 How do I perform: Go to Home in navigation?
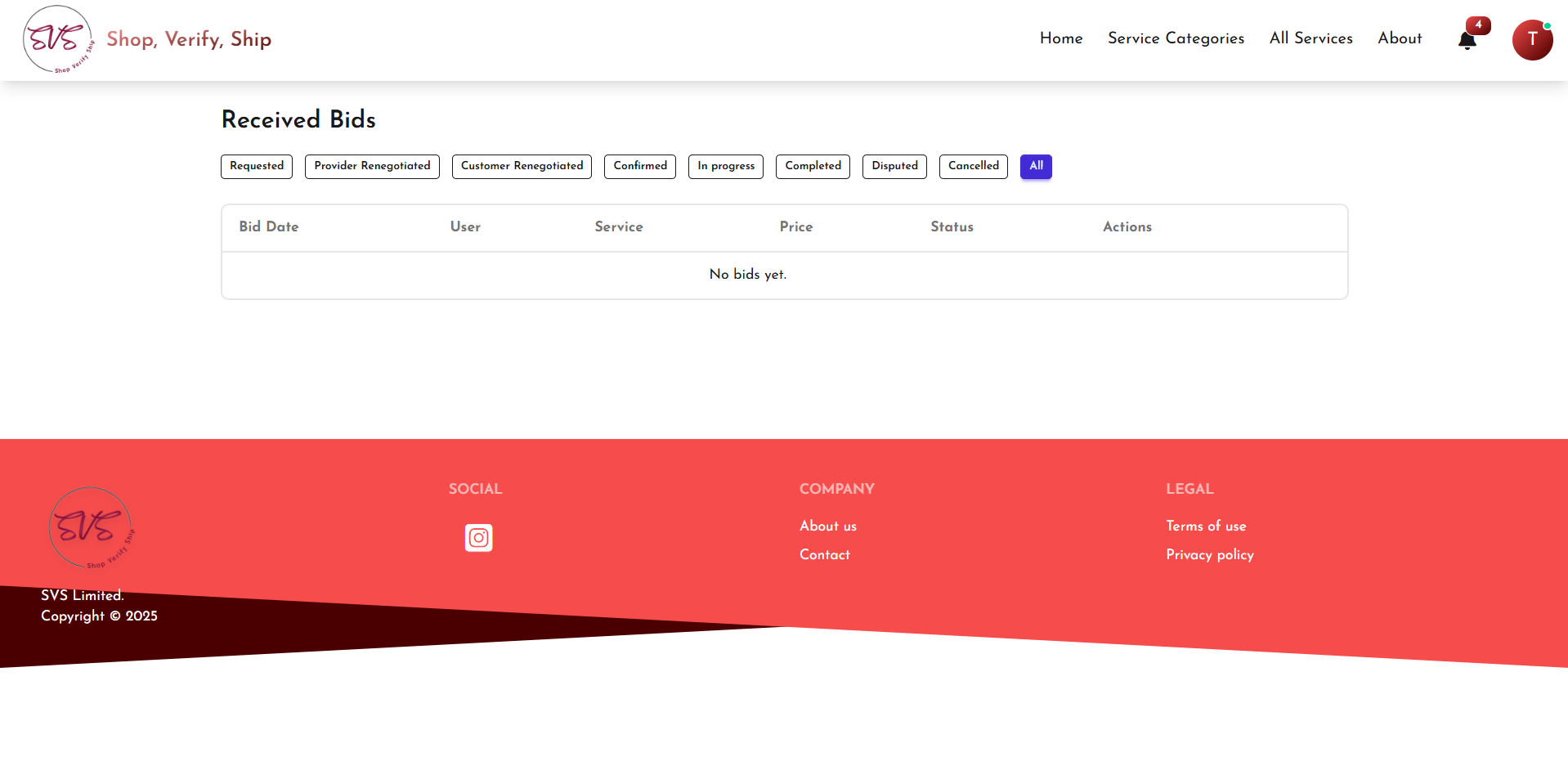click(x=1061, y=38)
